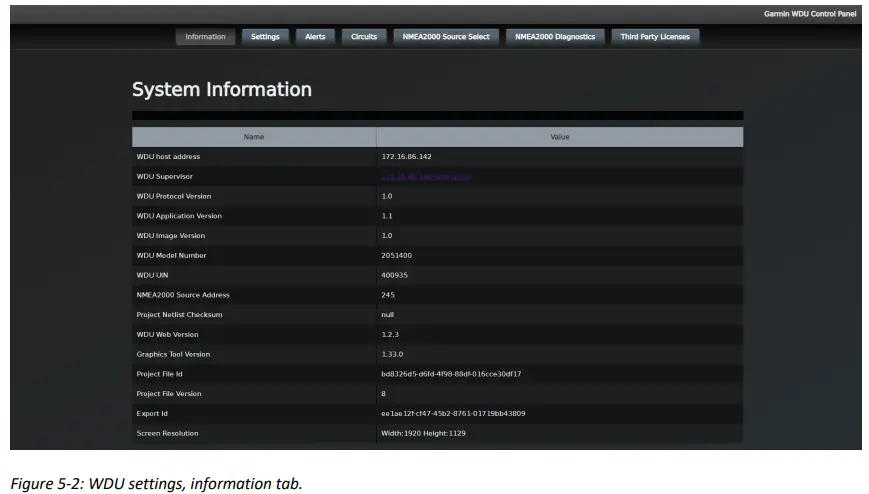The height and width of the screenshot is (494, 869).
Task: Click the WDU Image Version label
Action: [x=171, y=236]
